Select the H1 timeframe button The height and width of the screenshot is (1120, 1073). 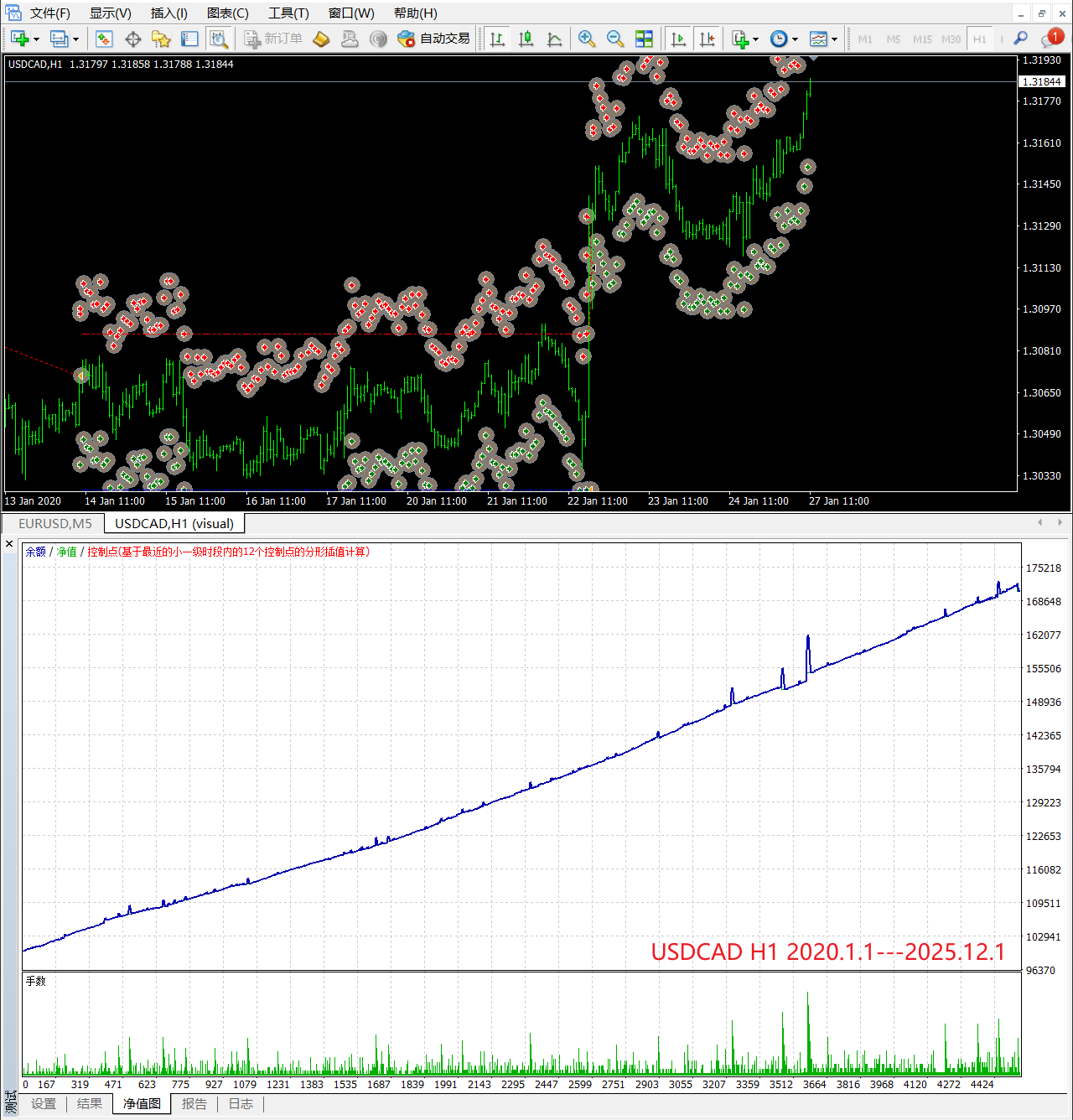tap(979, 39)
